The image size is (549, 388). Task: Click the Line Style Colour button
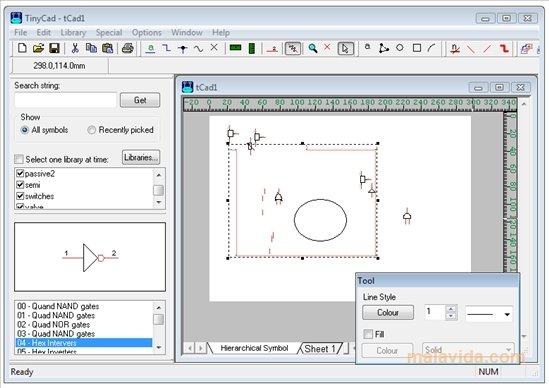coord(388,312)
